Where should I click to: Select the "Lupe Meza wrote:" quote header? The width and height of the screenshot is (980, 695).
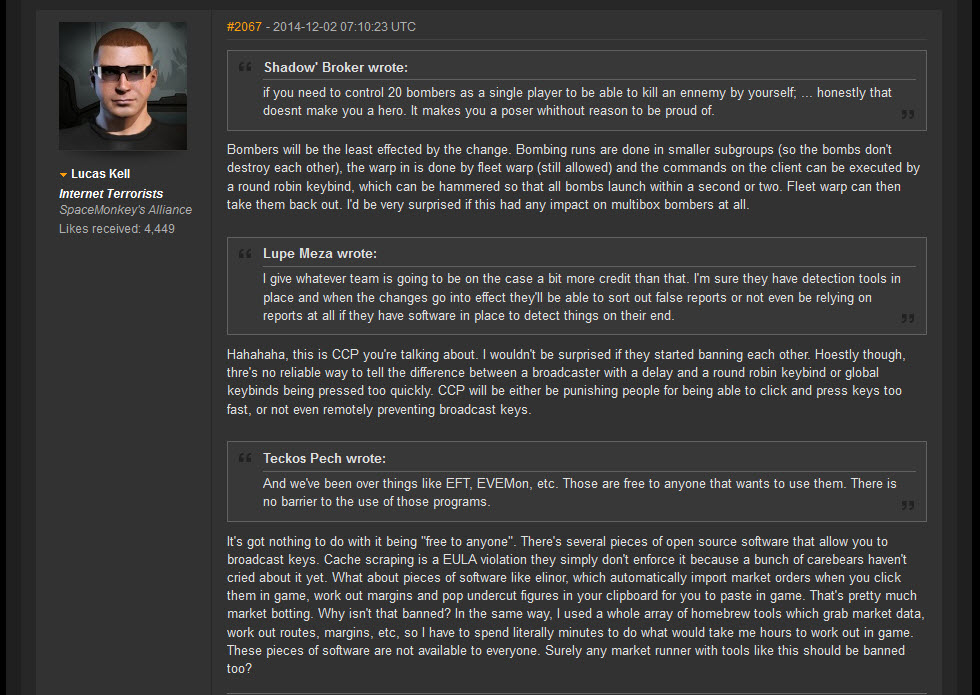(320, 253)
